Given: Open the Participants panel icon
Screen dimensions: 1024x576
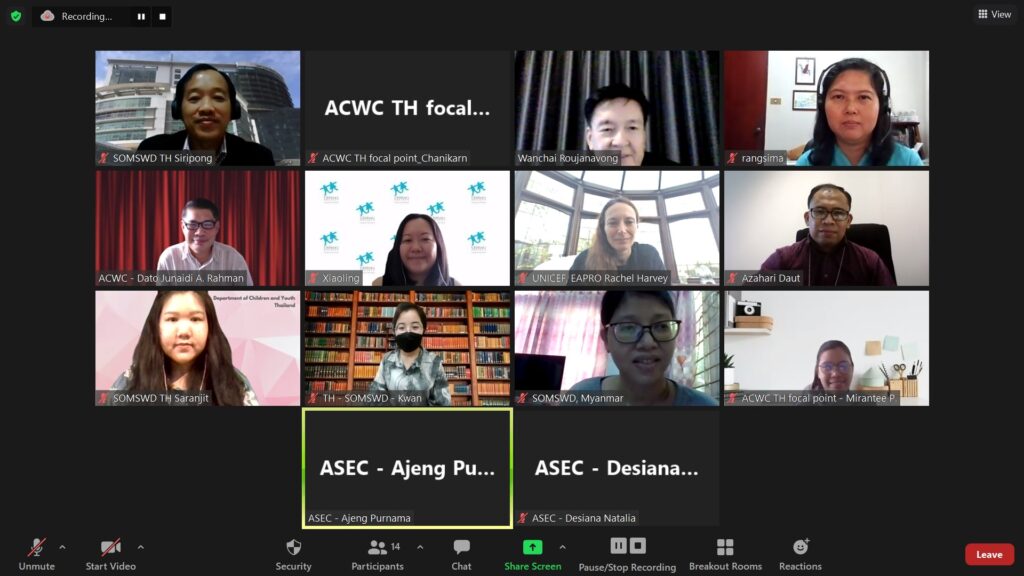Looking at the screenshot, I should 377,547.
